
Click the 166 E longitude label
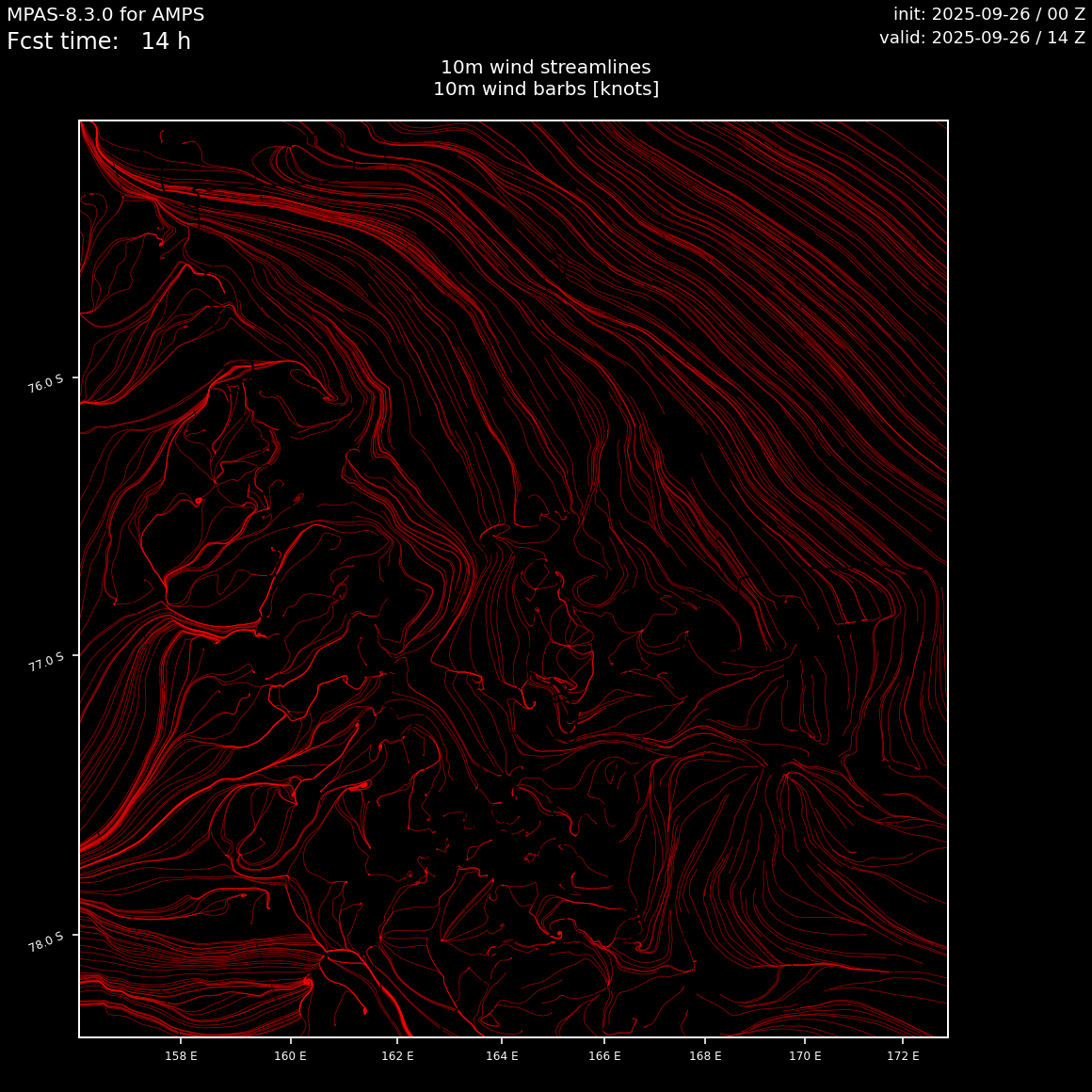[604, 1056]
